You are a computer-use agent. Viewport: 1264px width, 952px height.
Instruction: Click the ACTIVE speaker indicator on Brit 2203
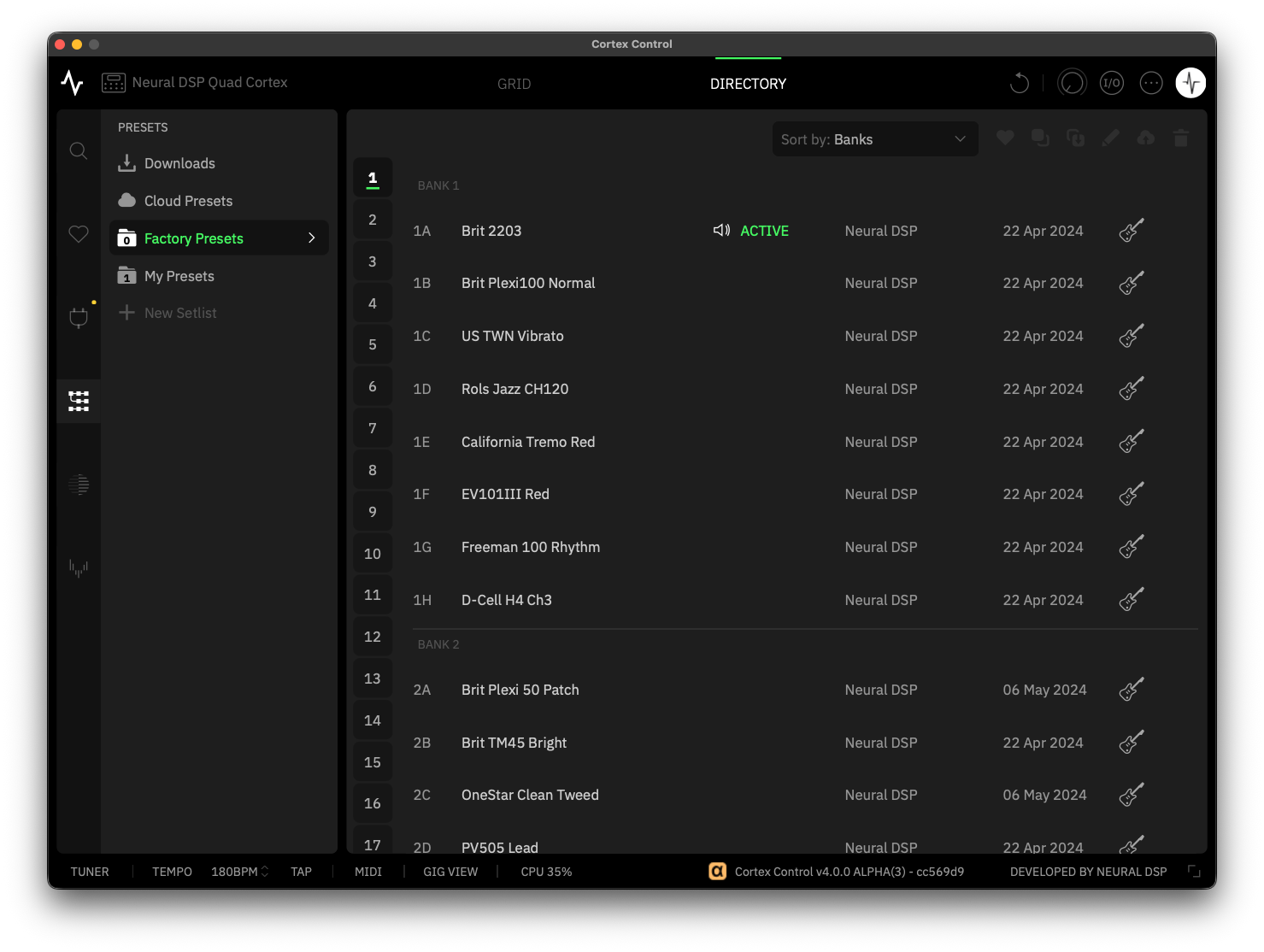[751, 231]
